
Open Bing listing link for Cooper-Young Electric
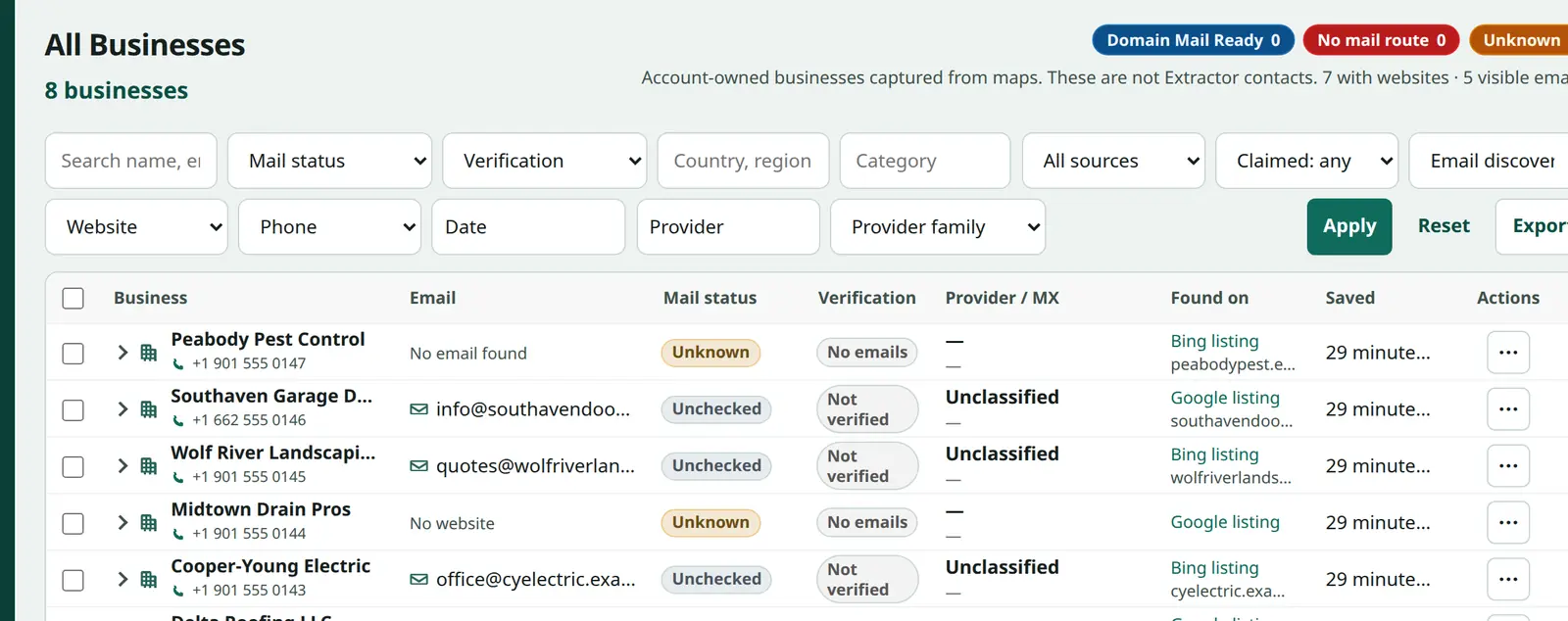pos(1214,568)
